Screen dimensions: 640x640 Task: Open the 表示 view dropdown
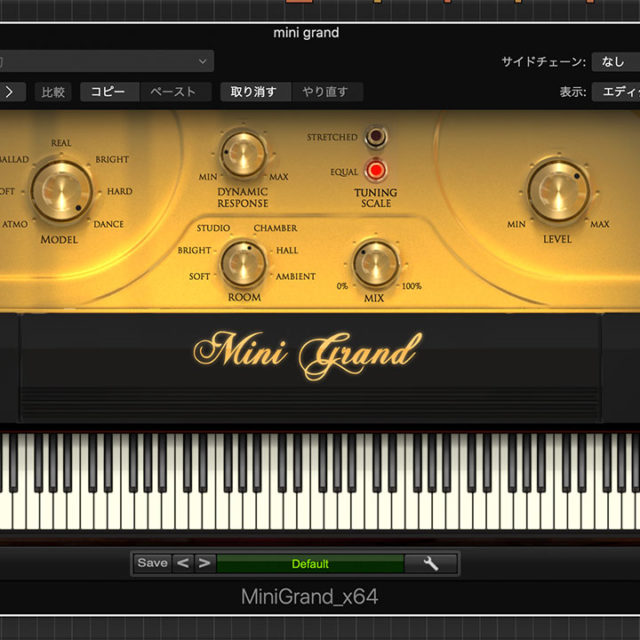click(616, 92)
